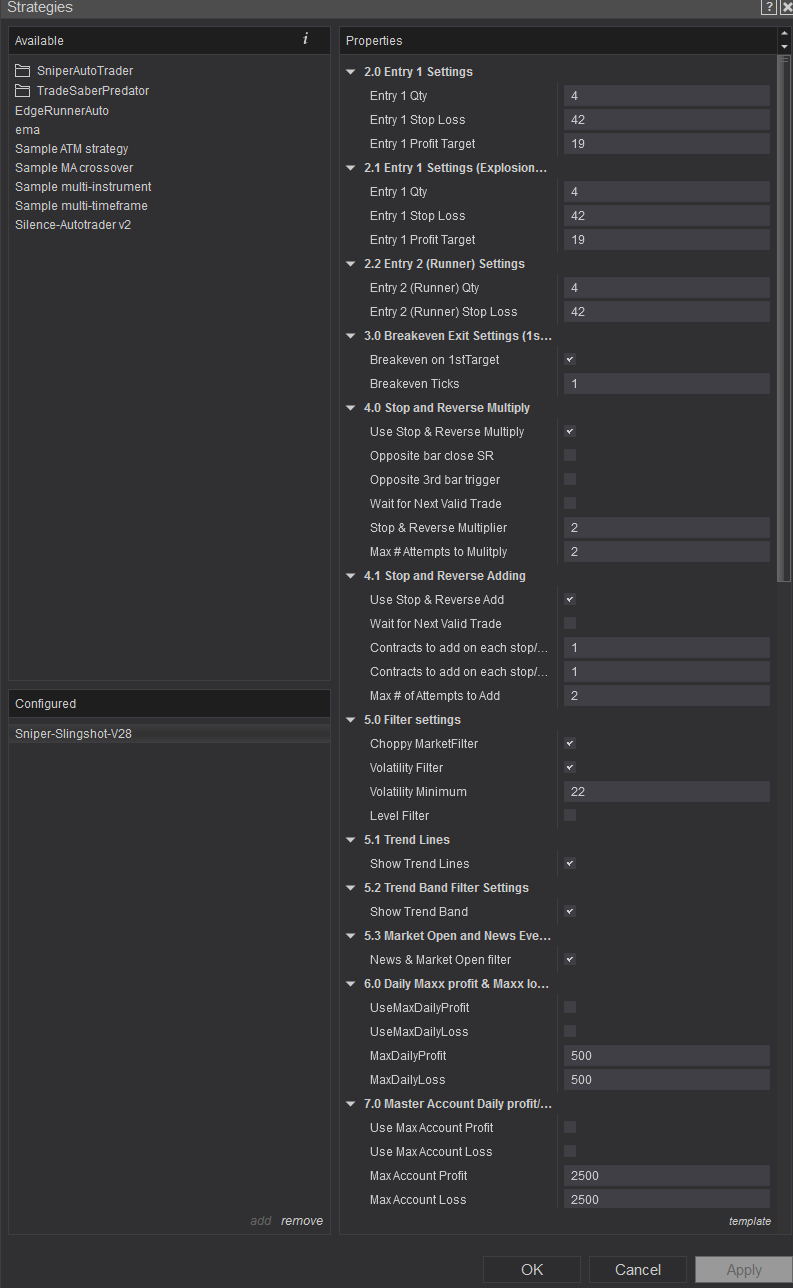Select Silence-Autotrader v2 strategy
Viewport: 793px width, 1288px height.
[x=73, y=225]
